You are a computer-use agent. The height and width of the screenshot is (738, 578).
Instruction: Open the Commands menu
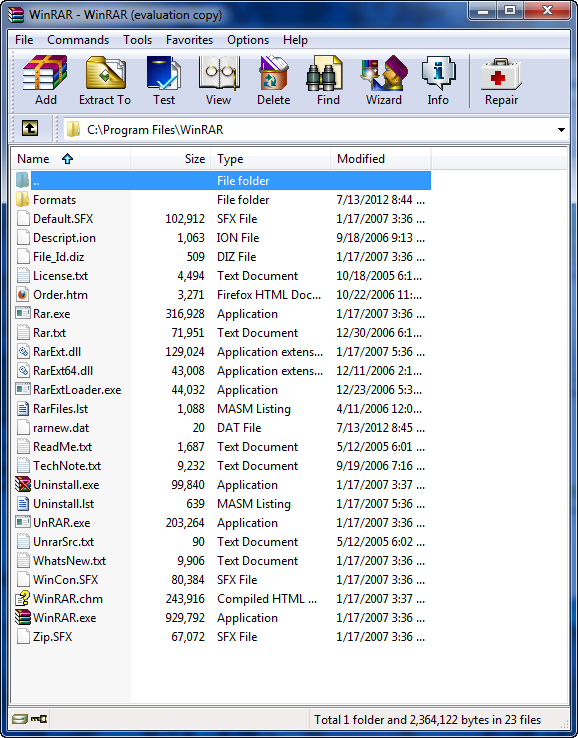[x=78, y=40]
